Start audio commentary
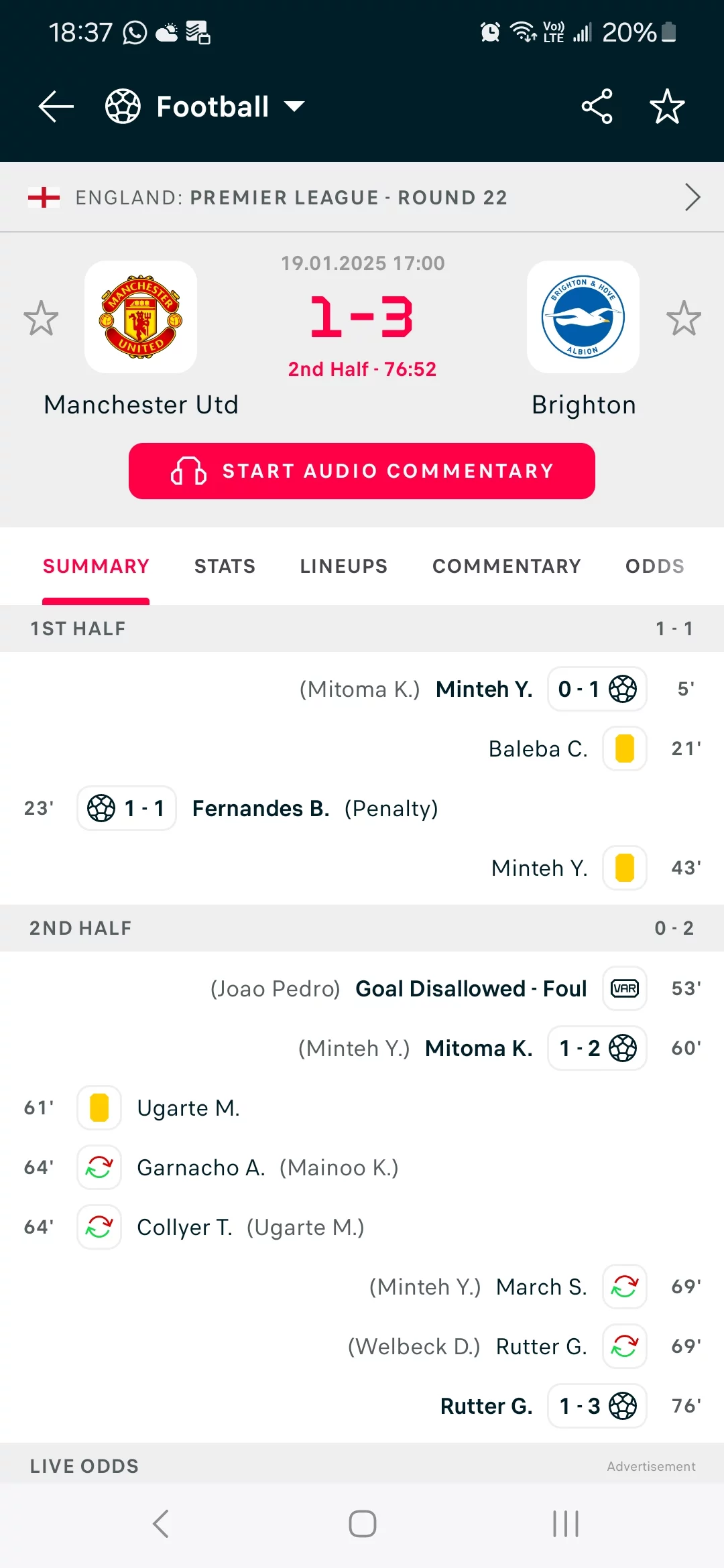Viewport: 724px width, 1568px height. click(x=362, y=471)
